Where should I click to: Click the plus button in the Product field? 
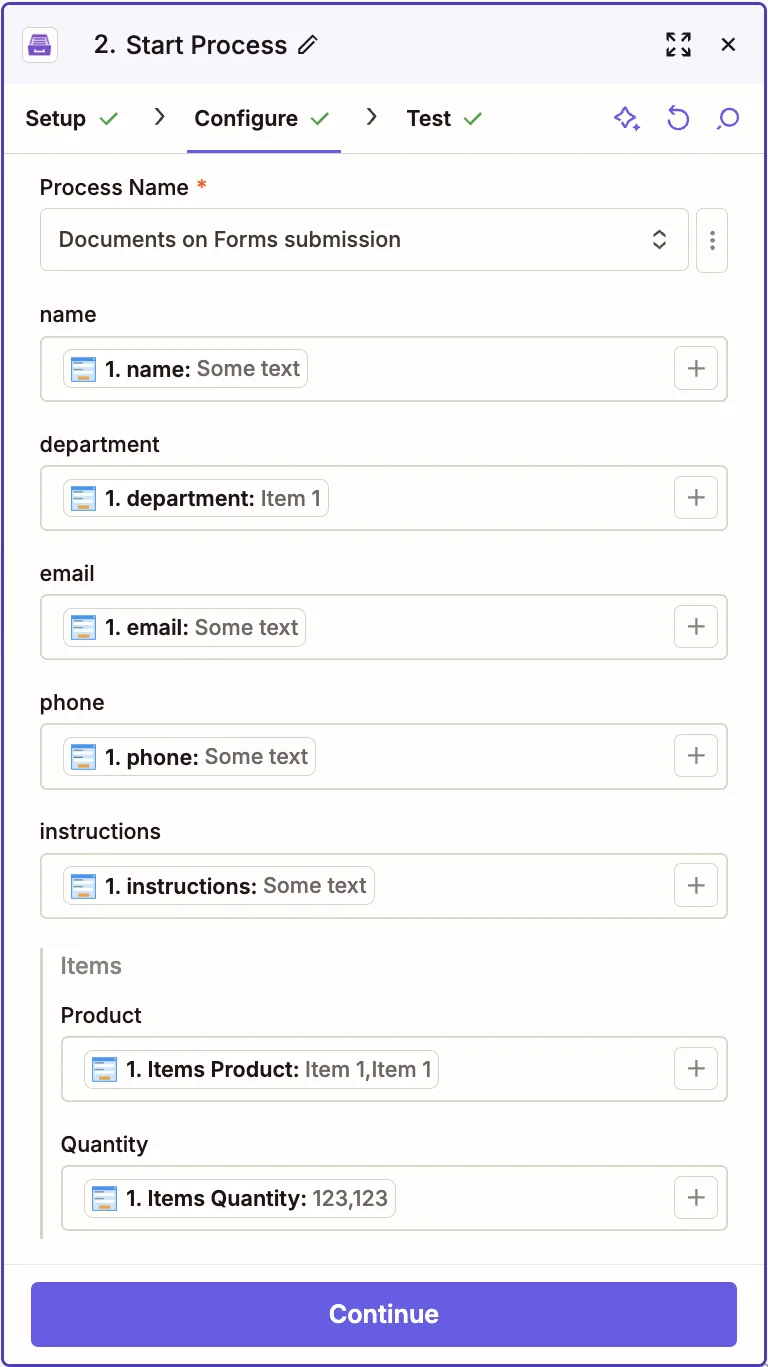[697, 1069]
